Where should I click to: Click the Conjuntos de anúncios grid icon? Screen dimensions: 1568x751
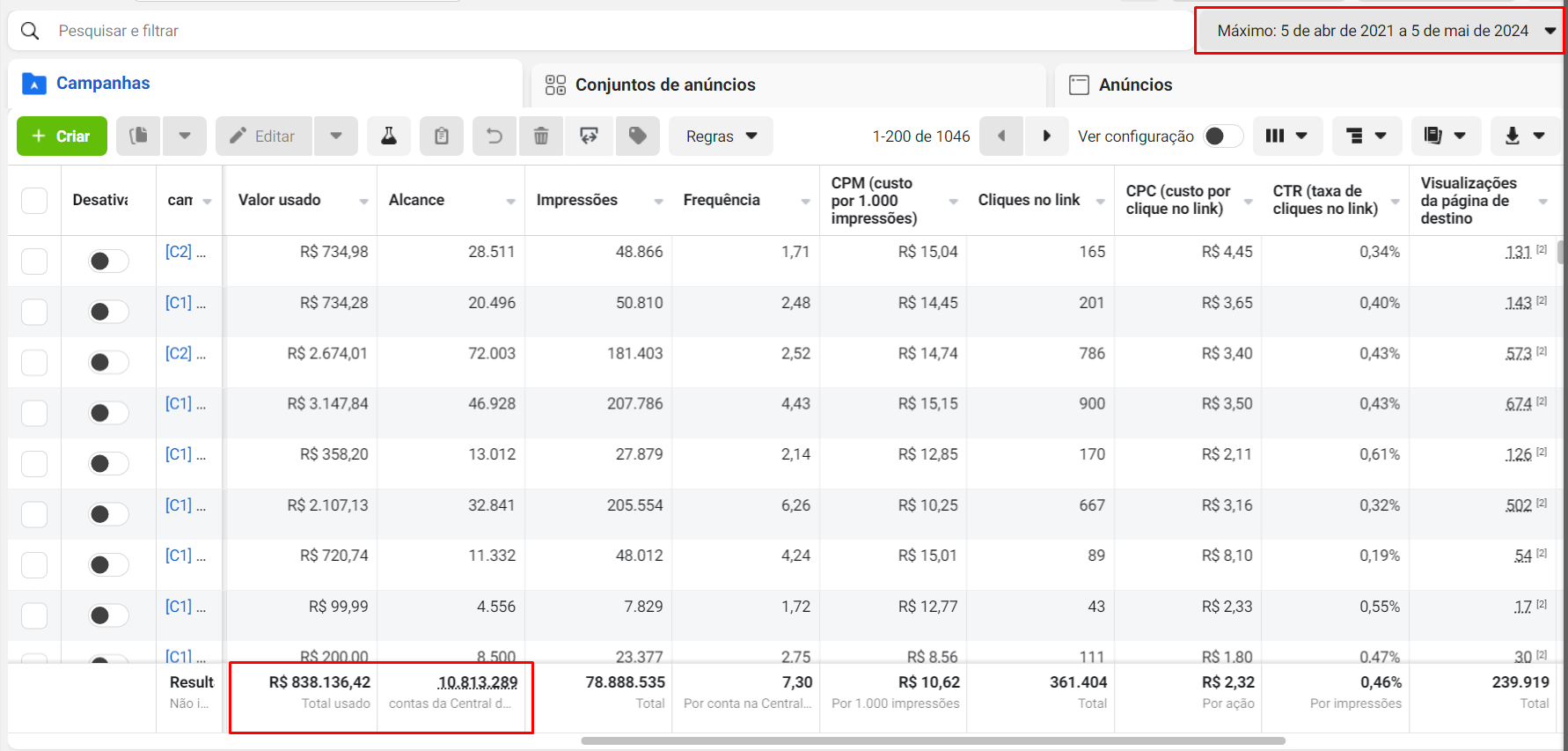[555, 85]
